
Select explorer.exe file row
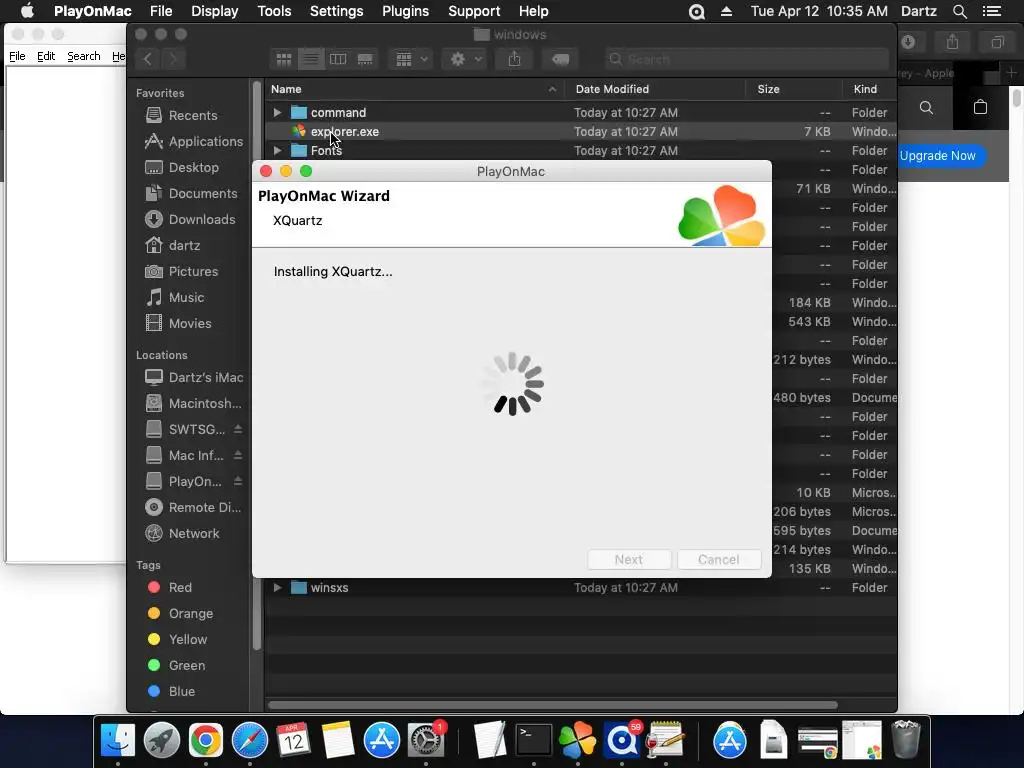[x=581, y=131]
